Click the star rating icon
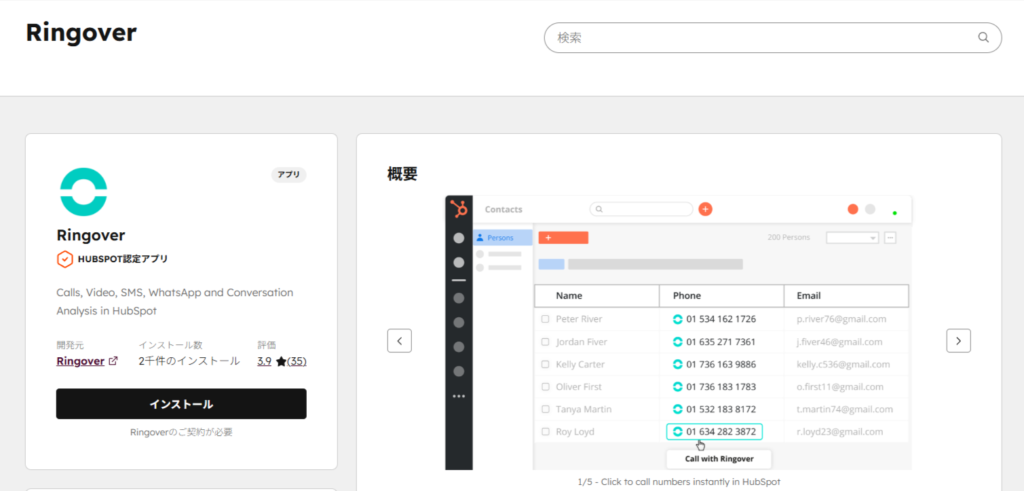The height and width of the screenshot is (491, 1024). (281, 361)
